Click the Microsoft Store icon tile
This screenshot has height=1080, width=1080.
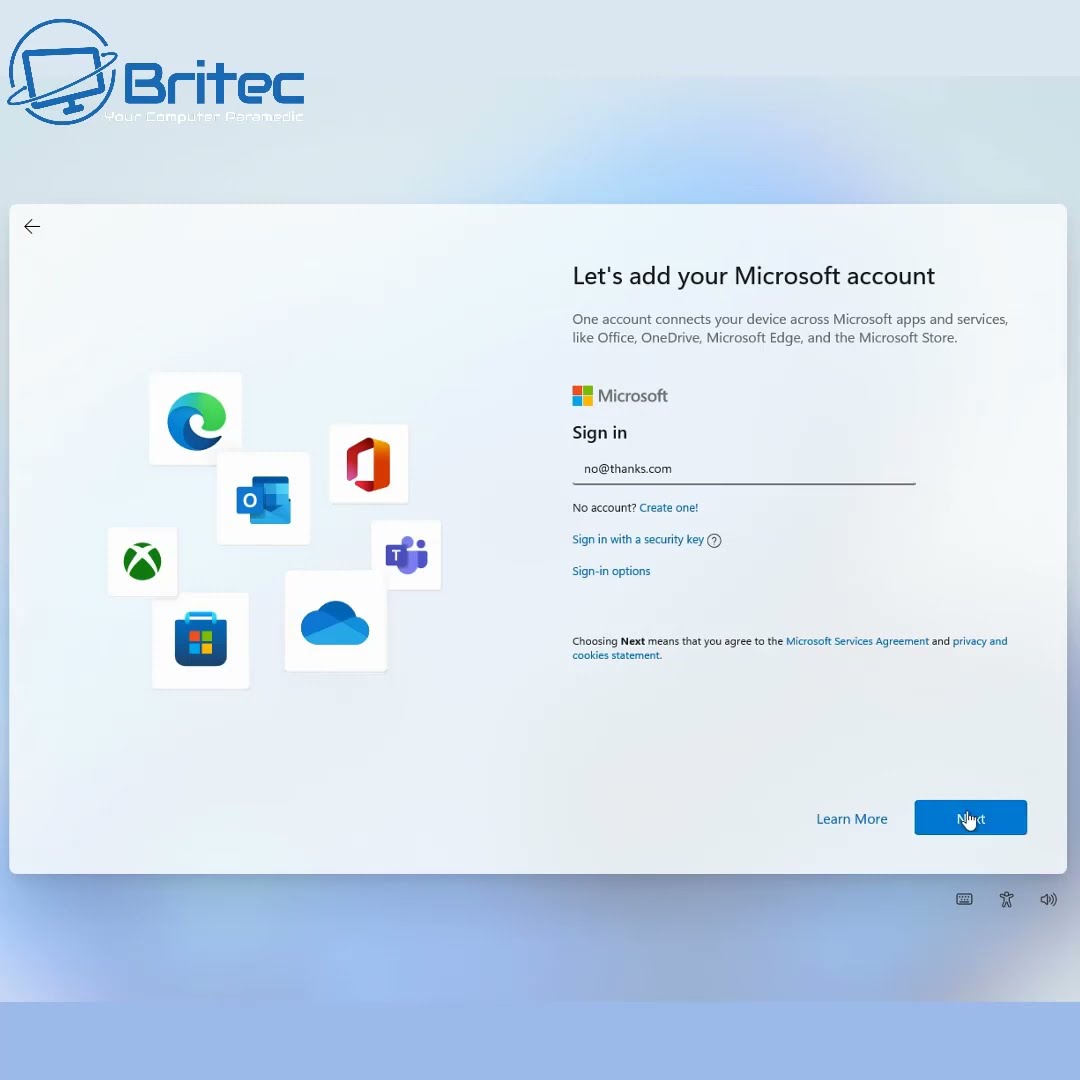tap(200, 640)
